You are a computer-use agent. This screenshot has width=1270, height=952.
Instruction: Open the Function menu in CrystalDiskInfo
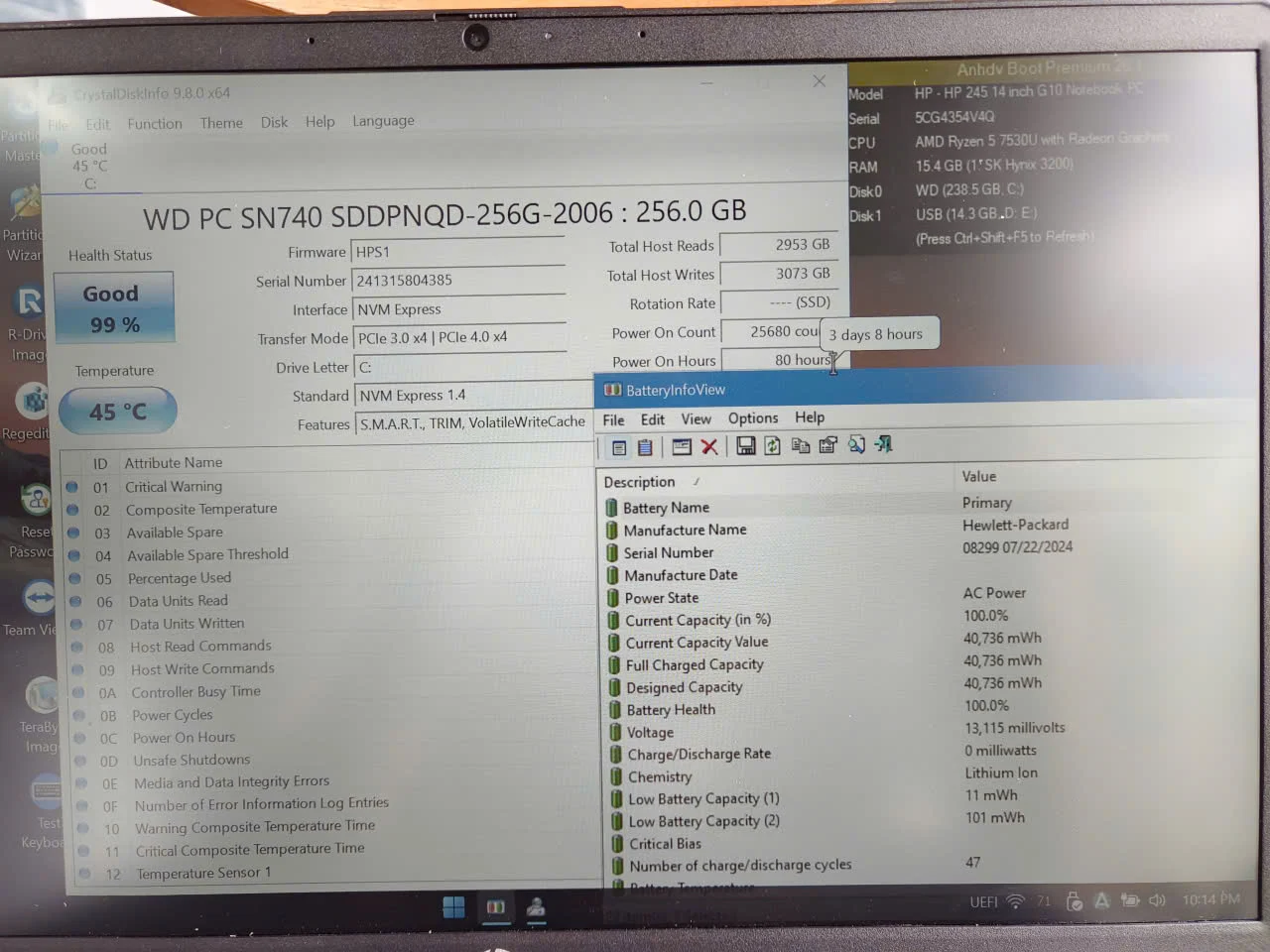(155, 124)
